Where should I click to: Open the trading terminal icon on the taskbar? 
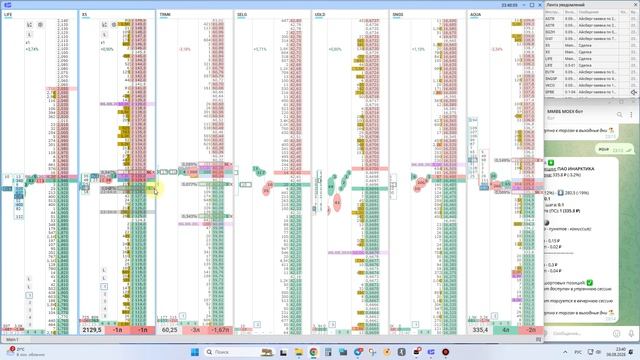(x=431, y=352)
